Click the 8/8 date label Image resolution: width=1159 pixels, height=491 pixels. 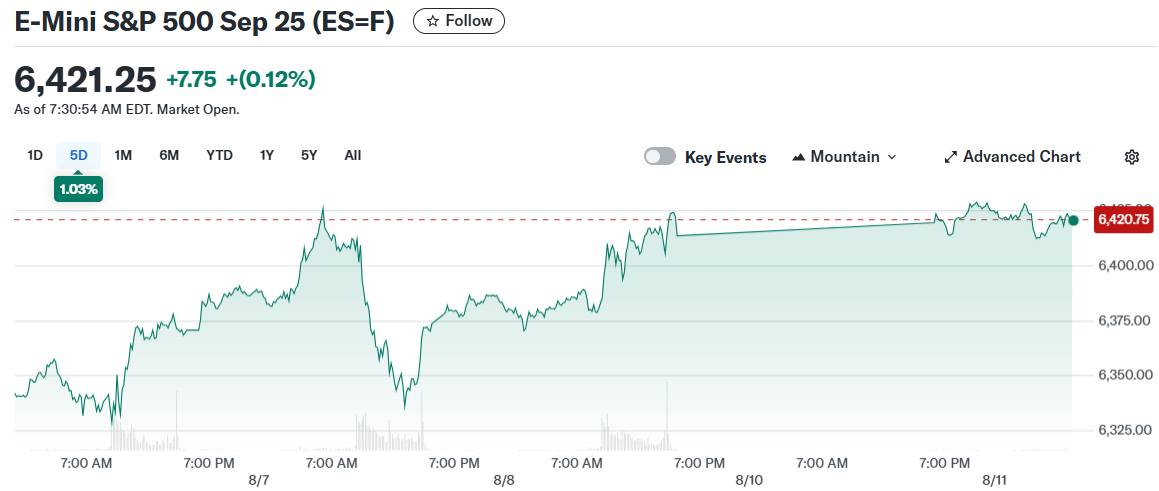503,480
